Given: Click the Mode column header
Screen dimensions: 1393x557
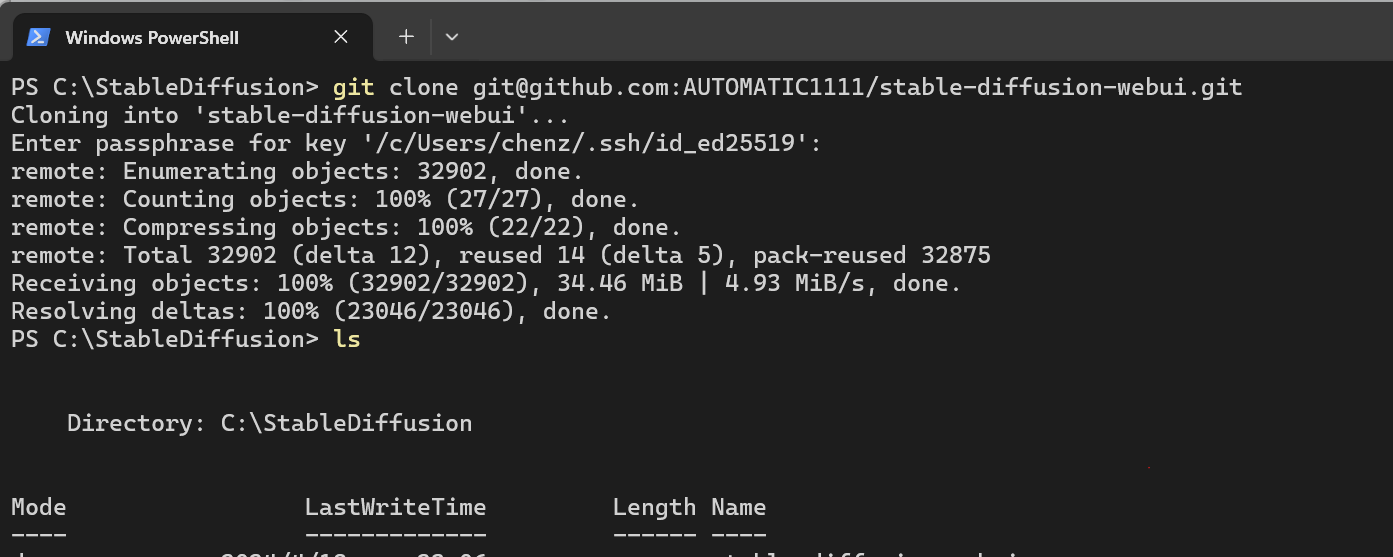Looking at the screenshot, I should click(x=39, y=507).
